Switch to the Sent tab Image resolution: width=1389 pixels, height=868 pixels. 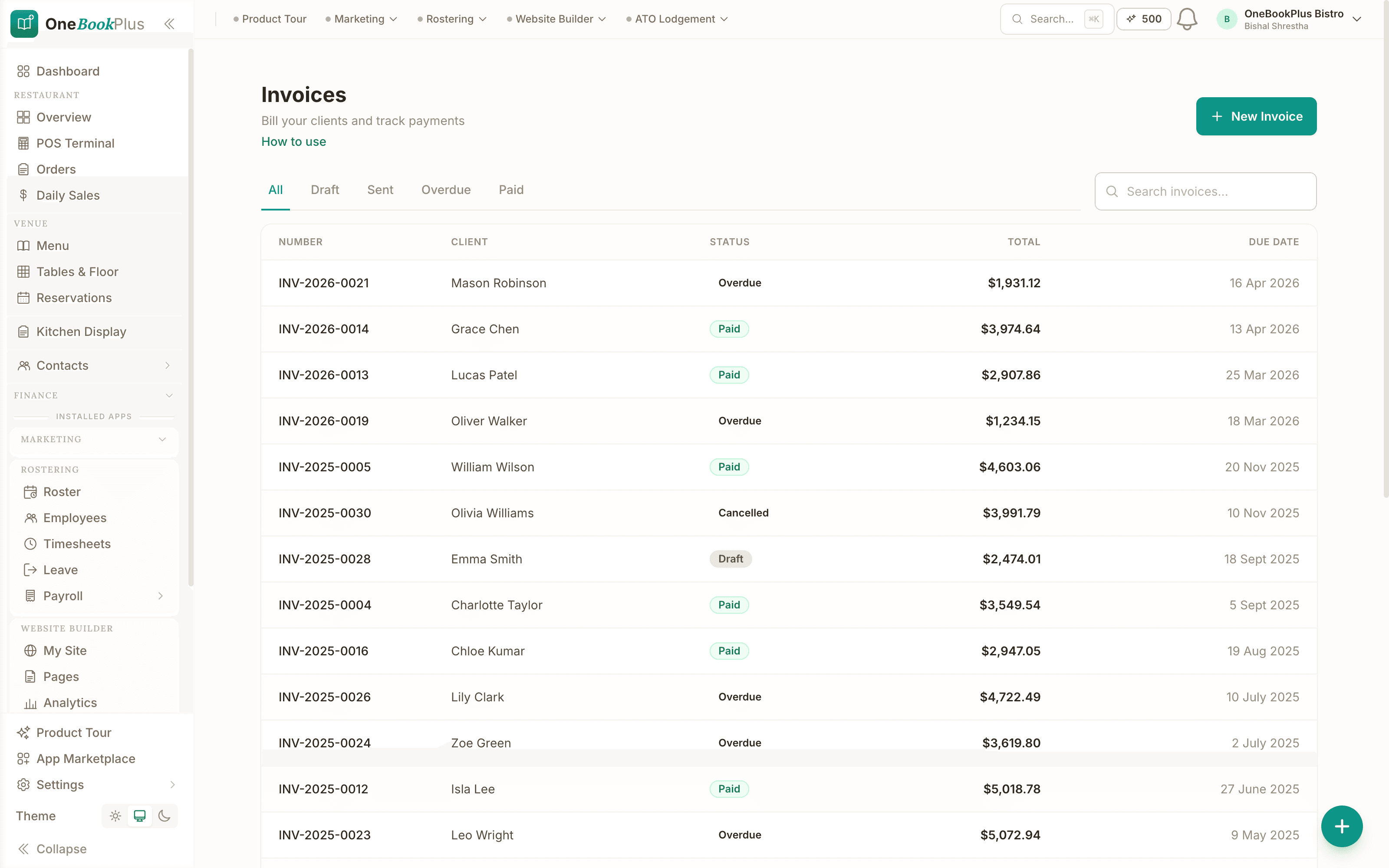coord(380,190)
